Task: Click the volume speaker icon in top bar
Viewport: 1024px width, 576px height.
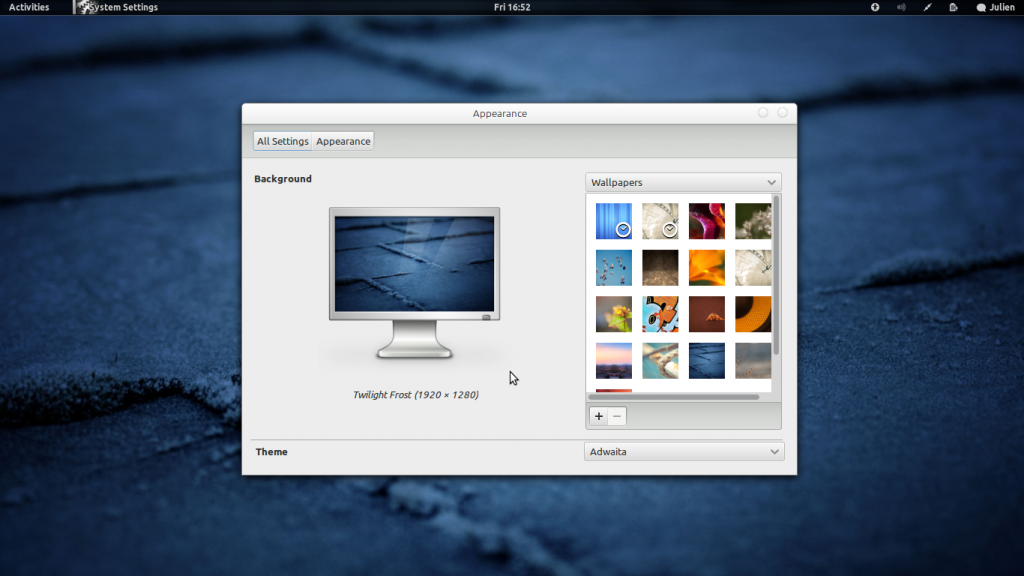Action: pyautogui.click(x=901, y=7)
